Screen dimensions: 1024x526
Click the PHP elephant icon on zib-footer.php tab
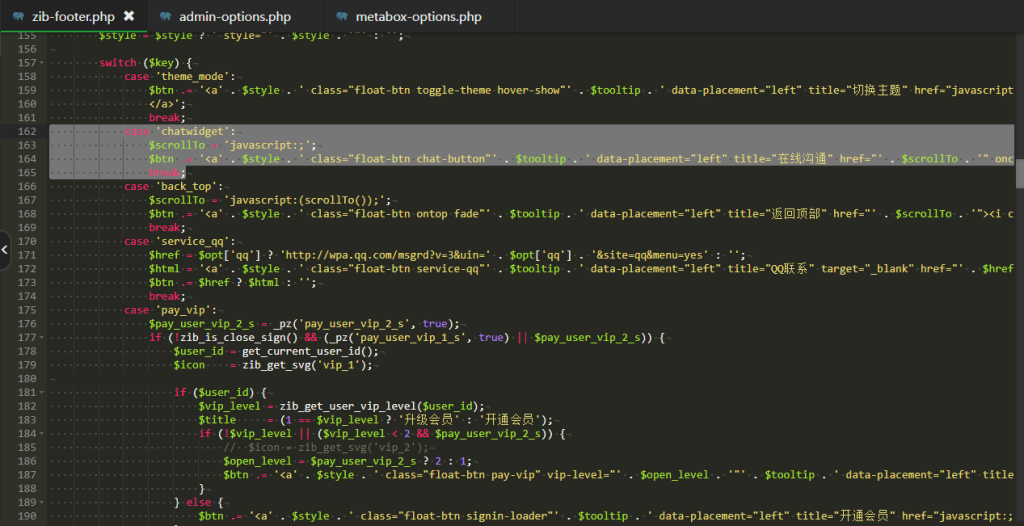pyautogui.click(x=18, y=17)
